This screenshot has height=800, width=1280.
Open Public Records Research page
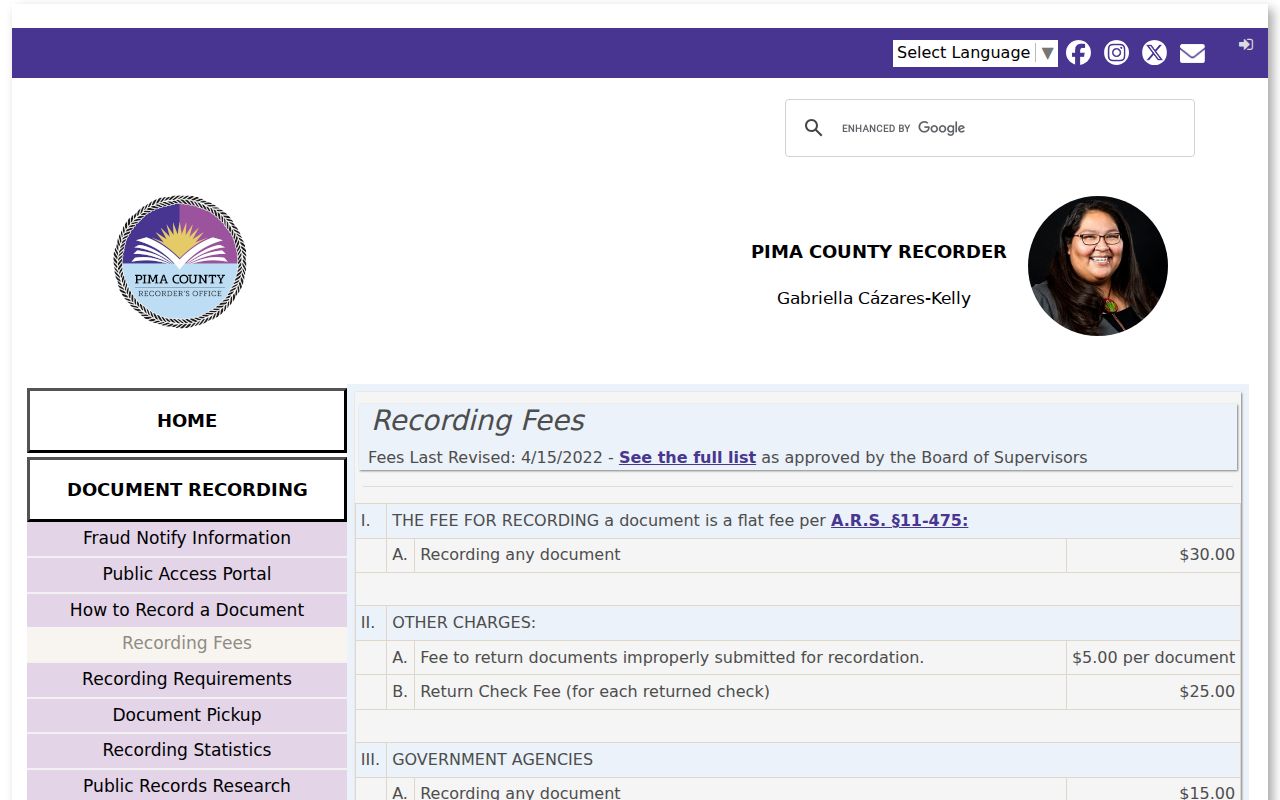(187, 786)
